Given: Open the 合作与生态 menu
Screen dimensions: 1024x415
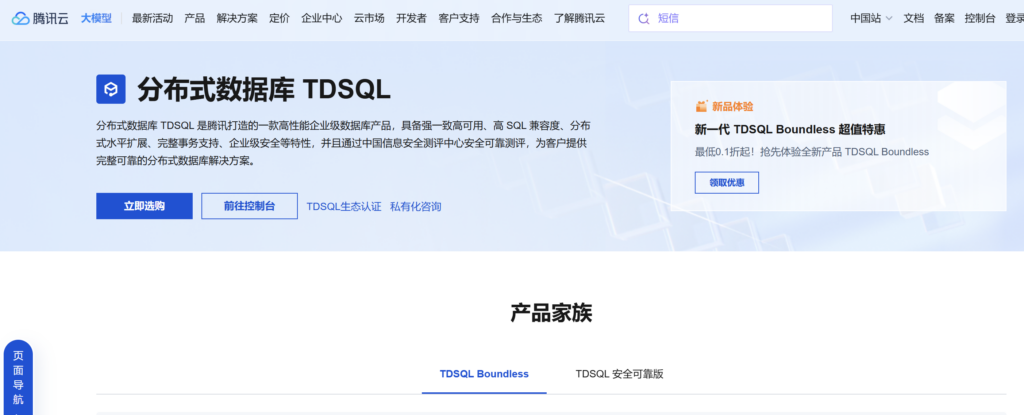Looking at the screenshot, I should 517,18.
